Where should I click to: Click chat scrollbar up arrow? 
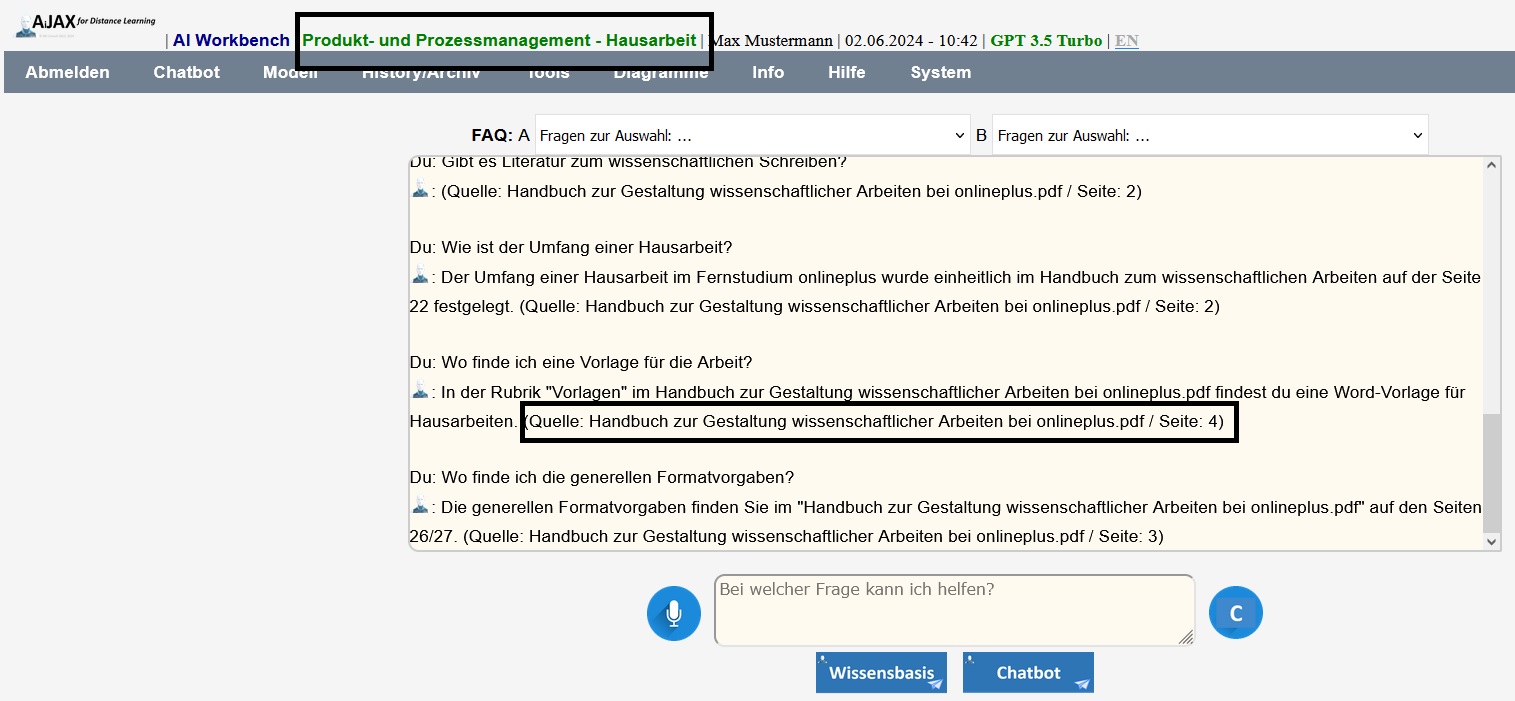point(1492,166)
